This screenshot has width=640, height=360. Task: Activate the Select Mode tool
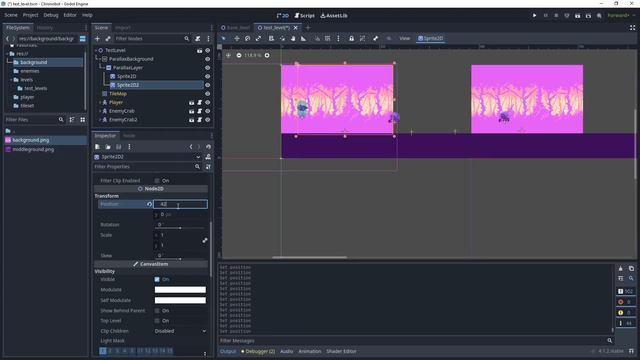[224, 38]
